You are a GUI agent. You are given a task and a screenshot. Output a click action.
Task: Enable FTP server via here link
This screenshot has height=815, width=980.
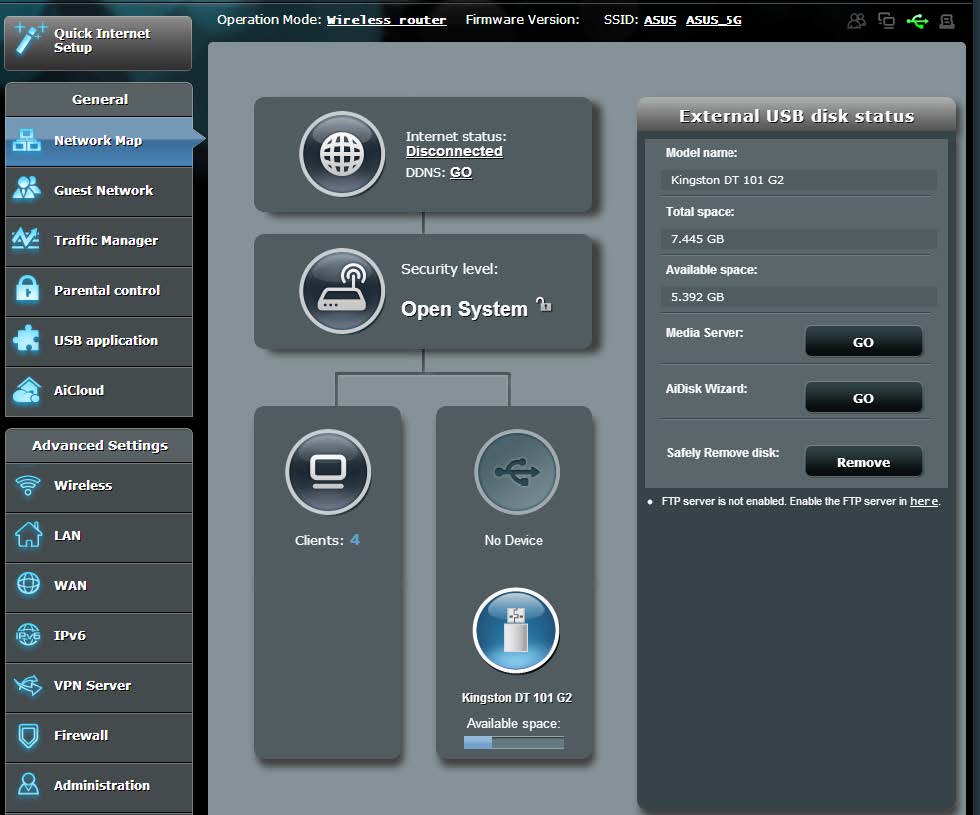[x=924, y=501]
